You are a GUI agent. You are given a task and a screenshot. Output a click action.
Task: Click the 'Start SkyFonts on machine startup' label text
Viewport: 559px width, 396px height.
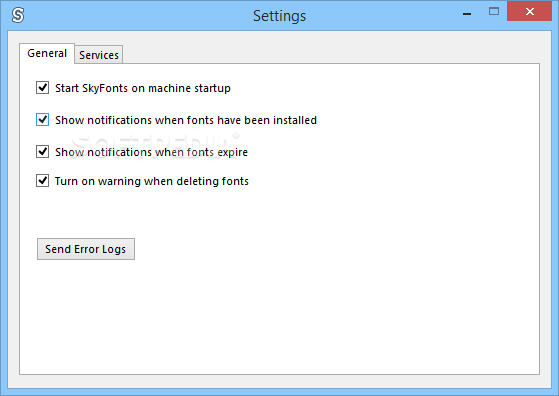pyautogui.click(x=143, y=88)
